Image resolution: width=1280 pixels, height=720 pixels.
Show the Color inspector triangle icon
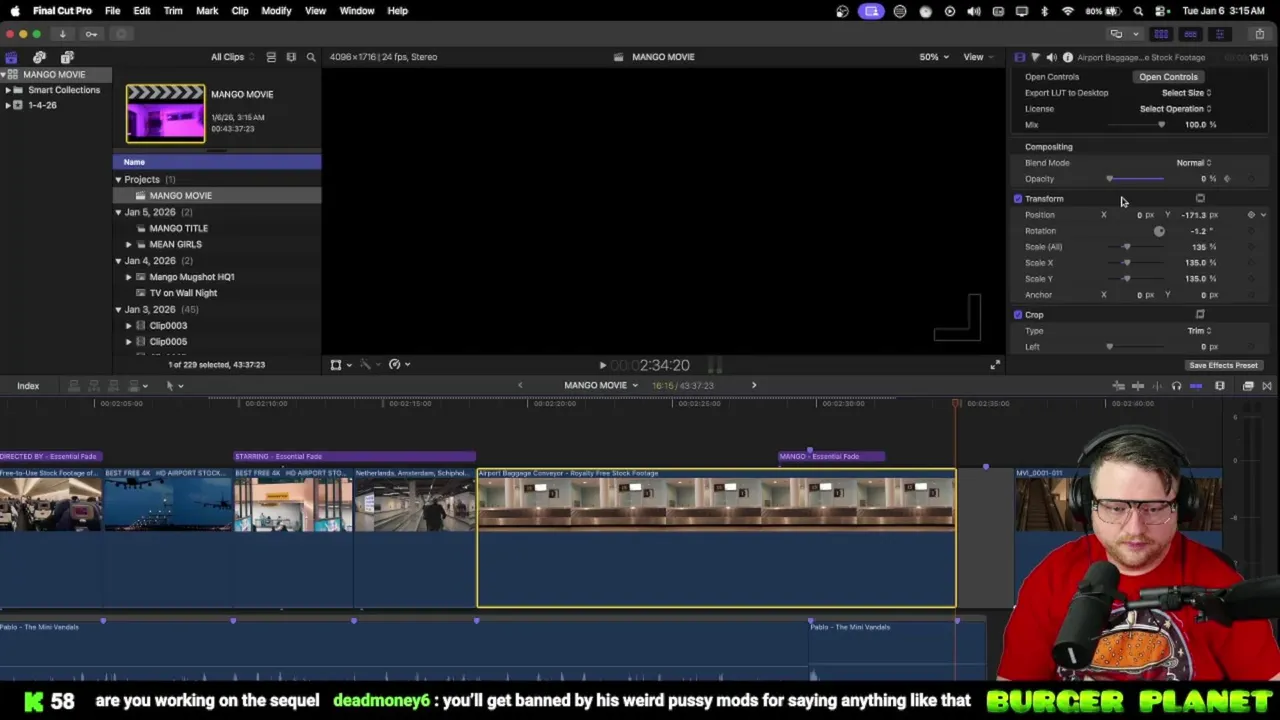tap(1035, 57)
